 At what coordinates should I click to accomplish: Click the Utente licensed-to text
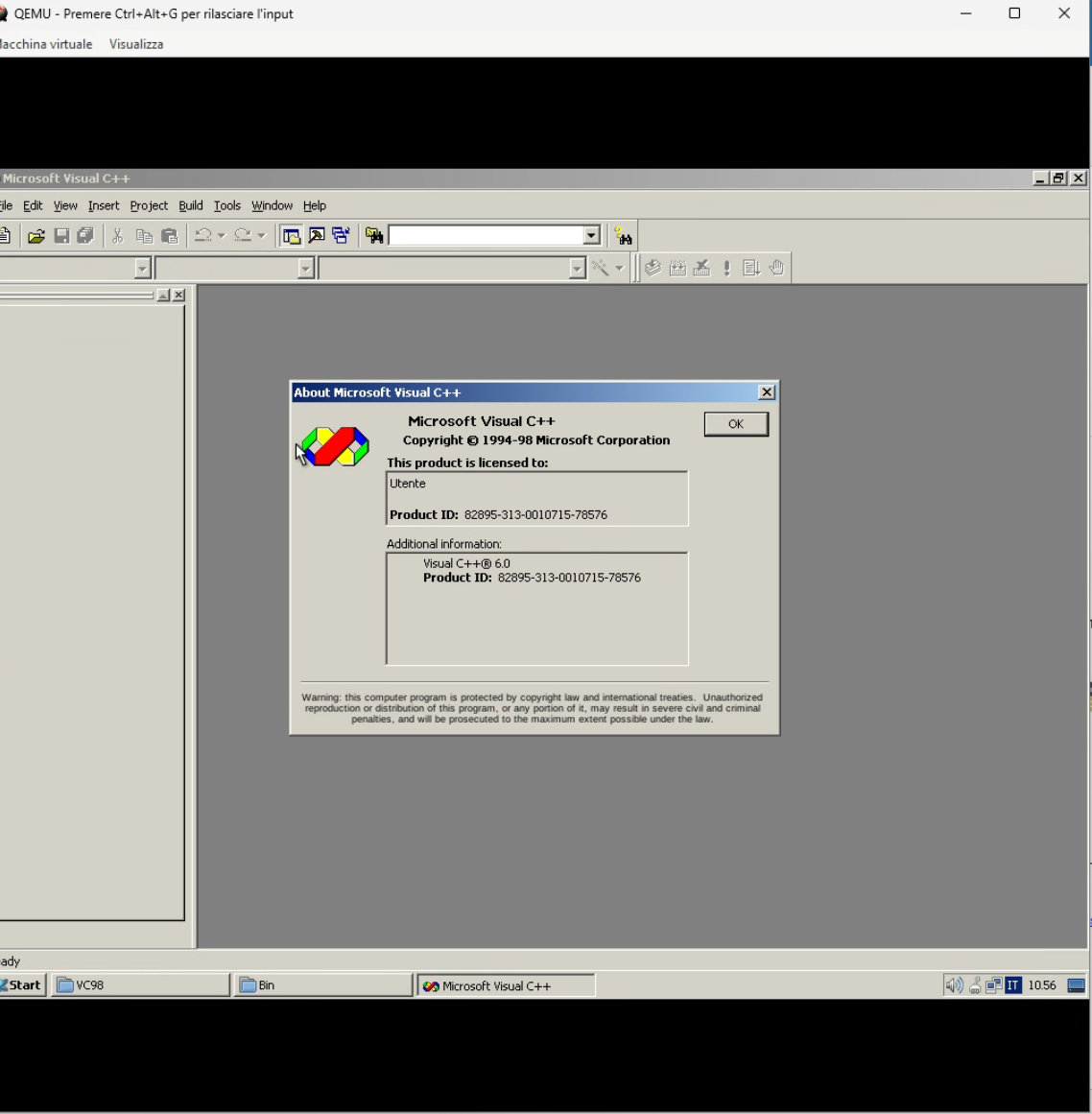click(408, 484)
